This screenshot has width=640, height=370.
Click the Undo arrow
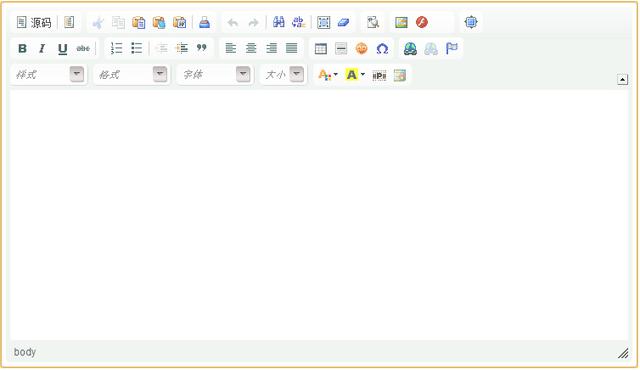pyautogui.click(x=233, y=22)
